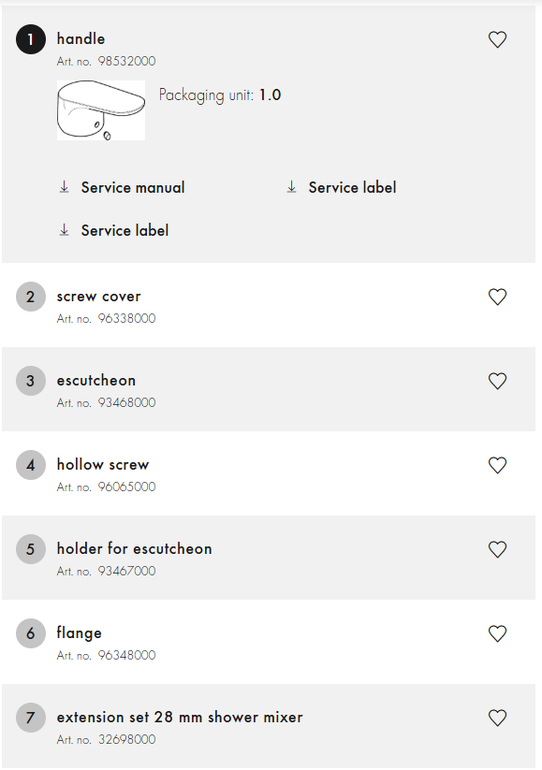Download the Service label below Service manual
The height and width of the screenshot is (770, 542).
point(125,230)
